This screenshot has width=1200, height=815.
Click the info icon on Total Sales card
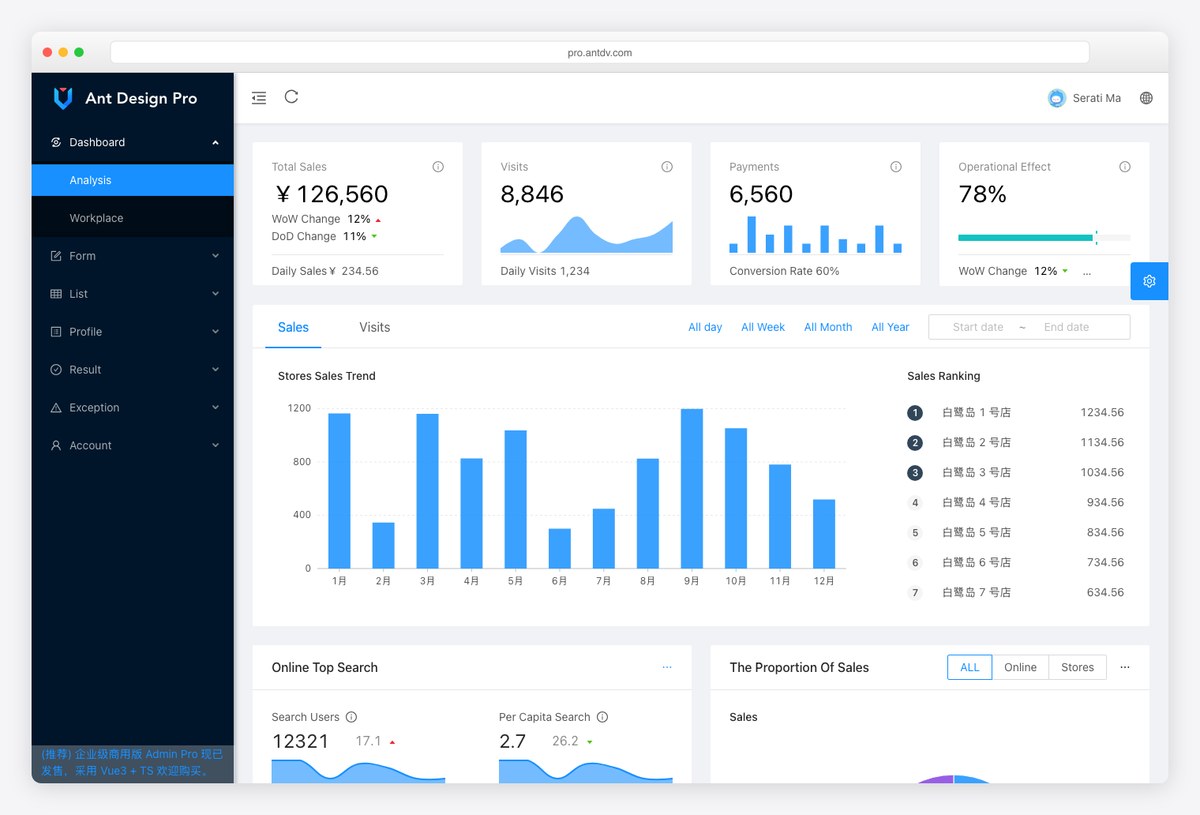point(438,167)
